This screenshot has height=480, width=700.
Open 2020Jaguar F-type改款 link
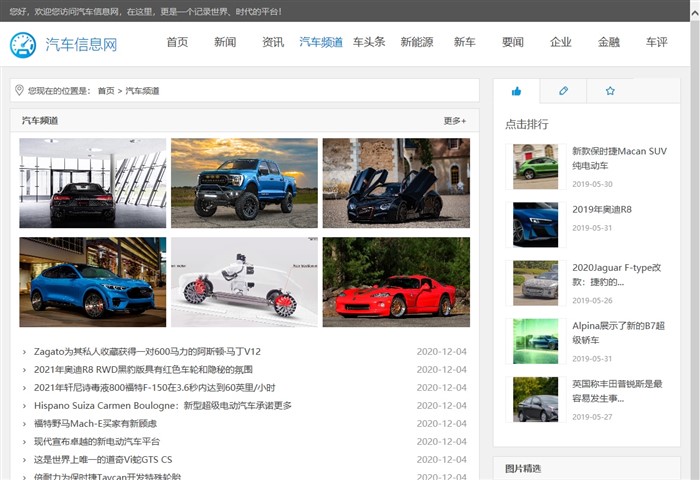point(617,275)
